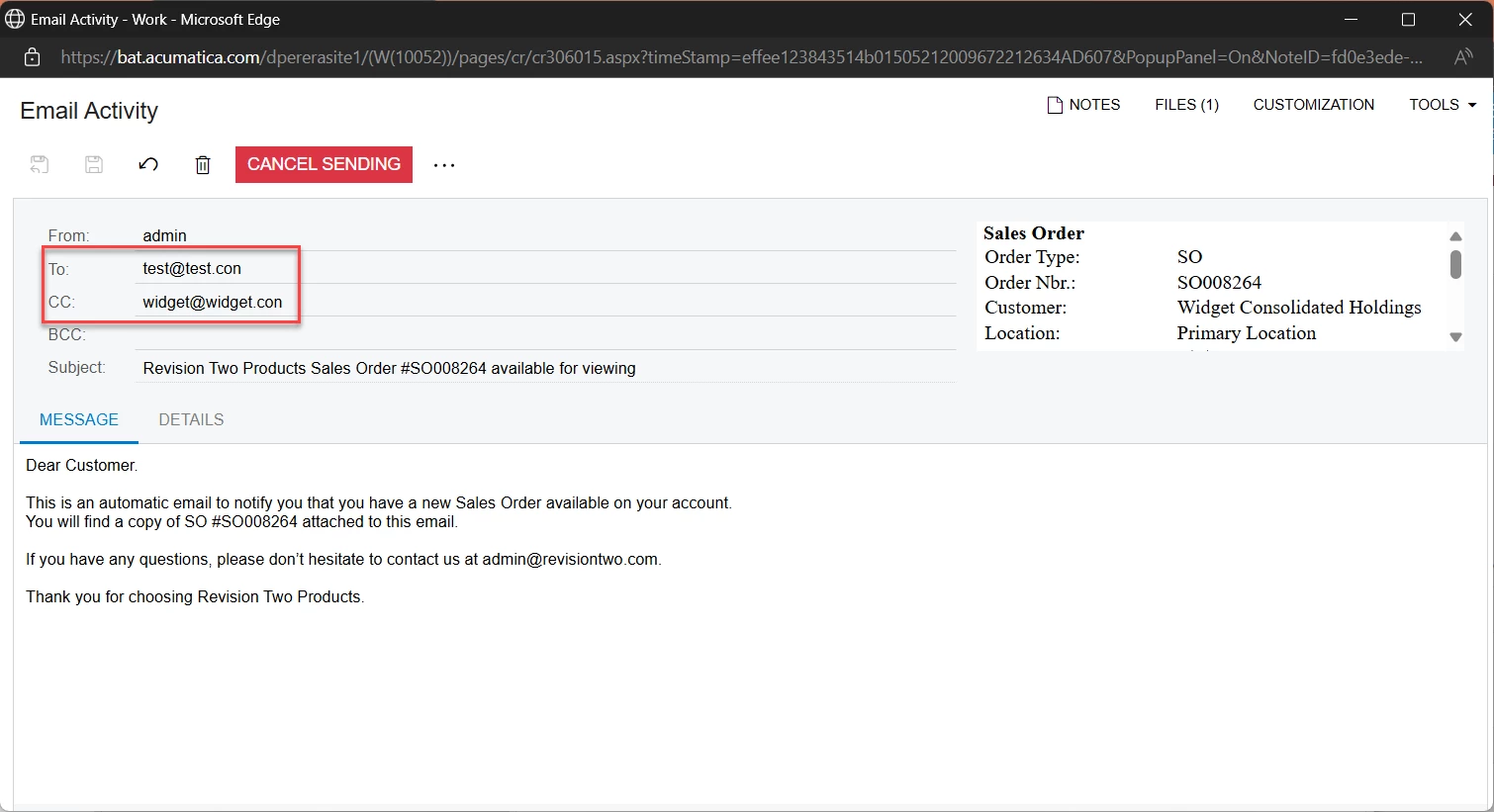1494x812 pixels.
Task: Click Widget Consolidated Holdings customer name
Action: (x=1299, y=308)
